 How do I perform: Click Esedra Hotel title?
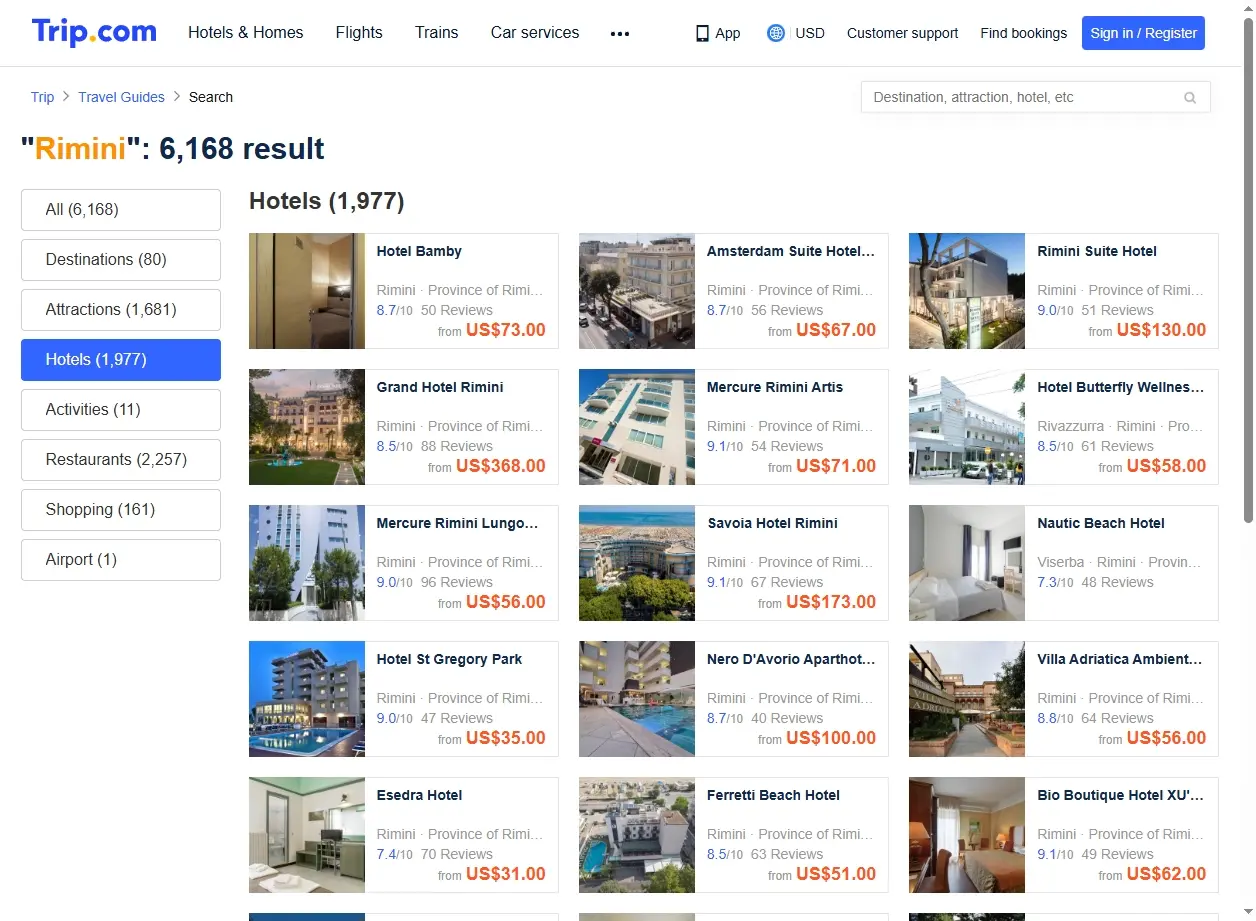pyautogui.click(x=419, y=795)
